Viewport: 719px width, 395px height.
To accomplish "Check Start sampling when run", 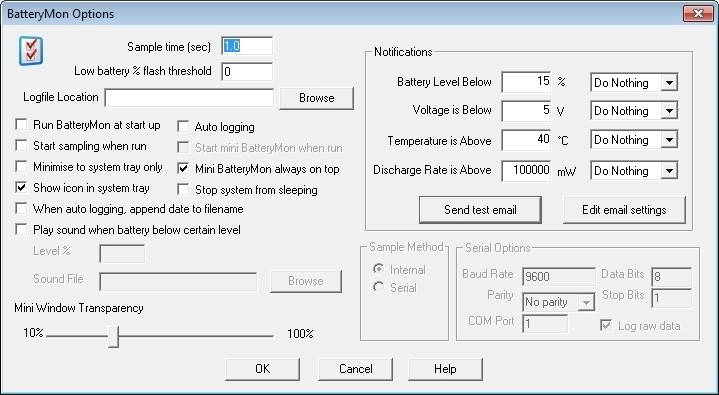I will 21,145.
